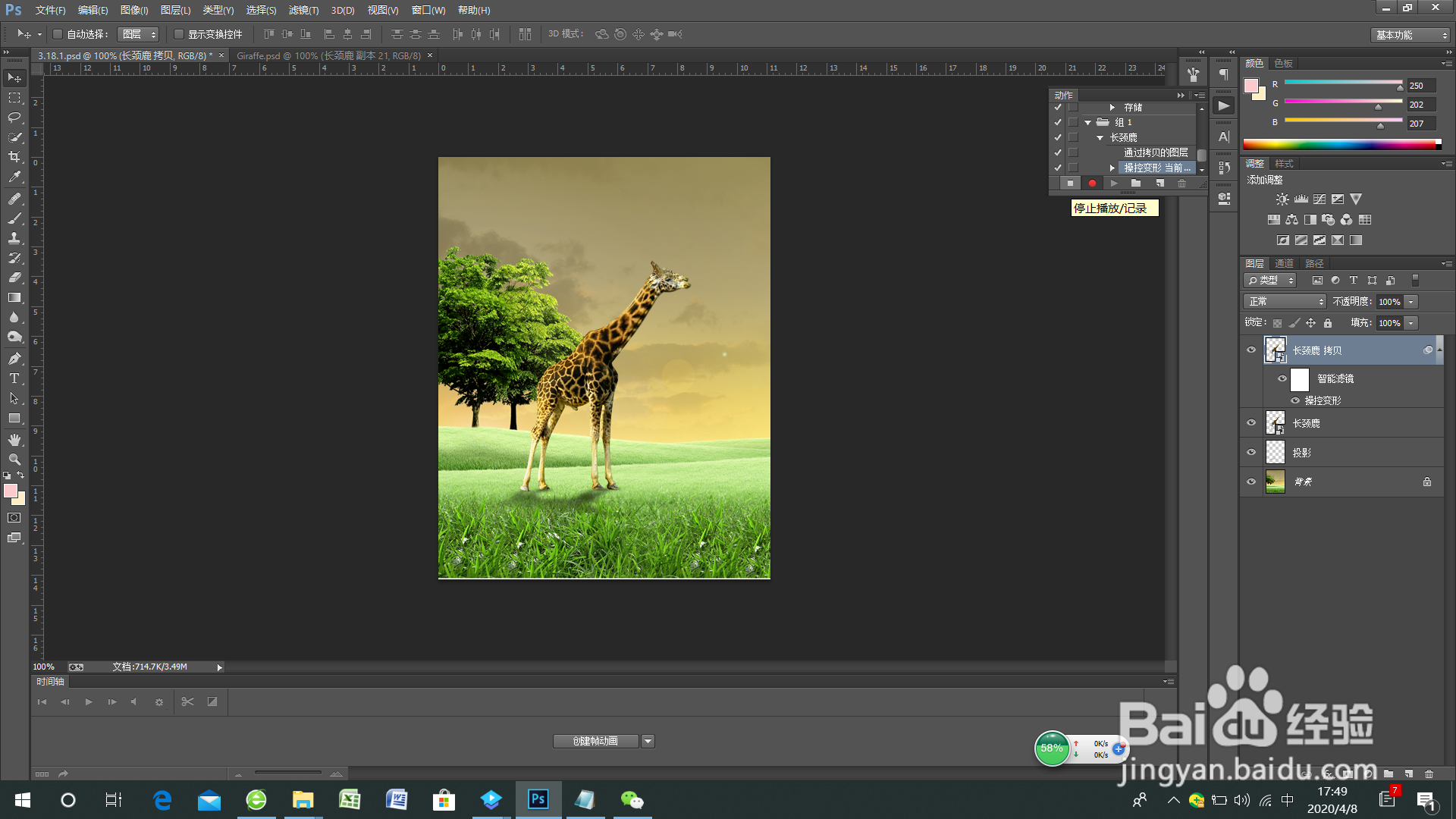Open the 滤镜(T) menu
The width and height of the screenshot is (1456, 819).
coord(303,10)
